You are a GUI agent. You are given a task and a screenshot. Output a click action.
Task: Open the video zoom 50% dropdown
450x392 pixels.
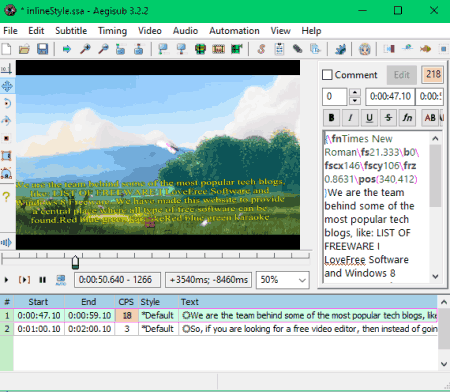point(283,280)
